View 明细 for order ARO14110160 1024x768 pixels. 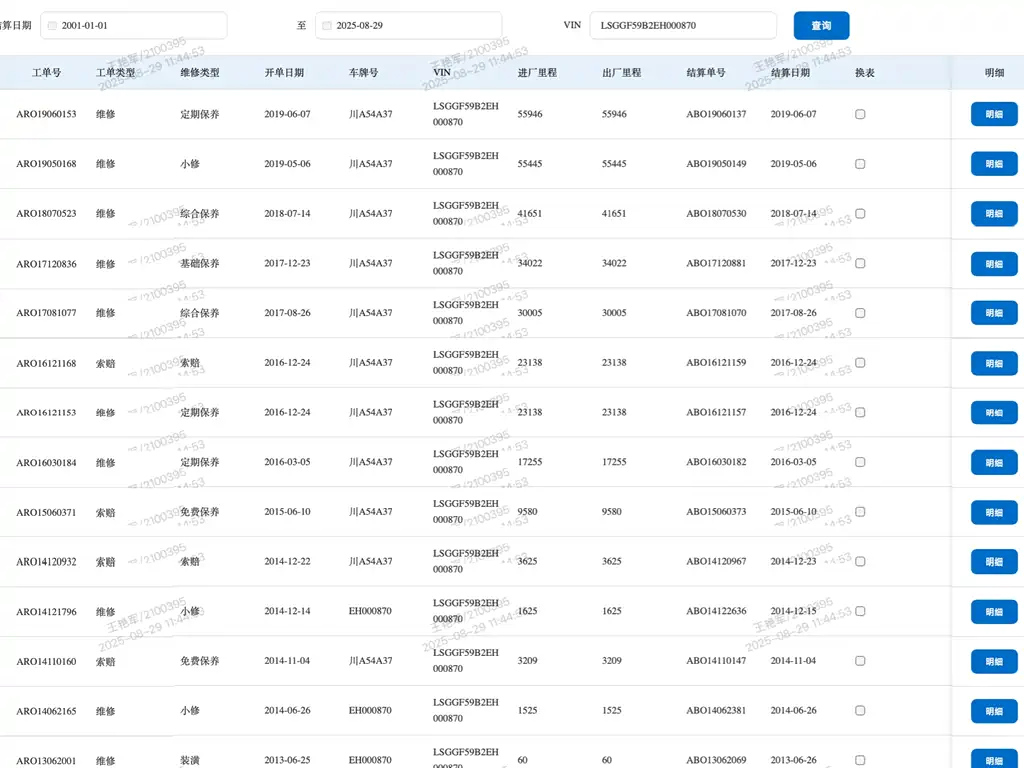coord(993,661)
